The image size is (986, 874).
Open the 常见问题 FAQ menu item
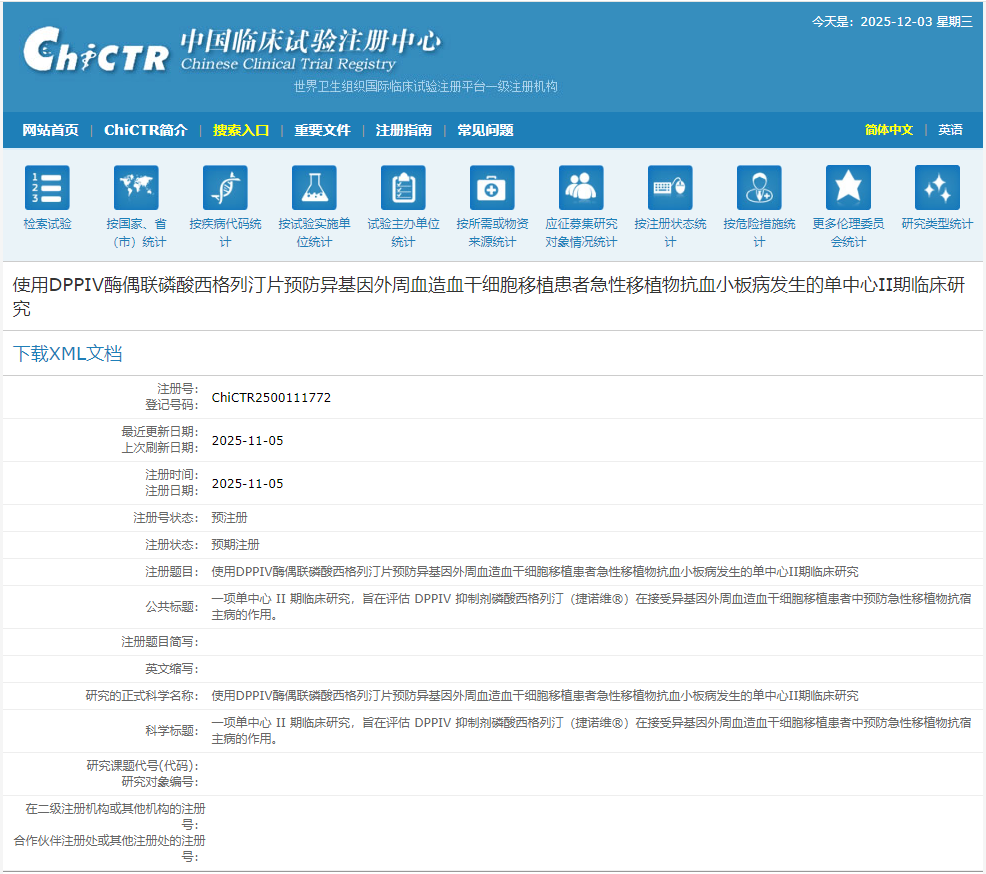coord(485,130)
